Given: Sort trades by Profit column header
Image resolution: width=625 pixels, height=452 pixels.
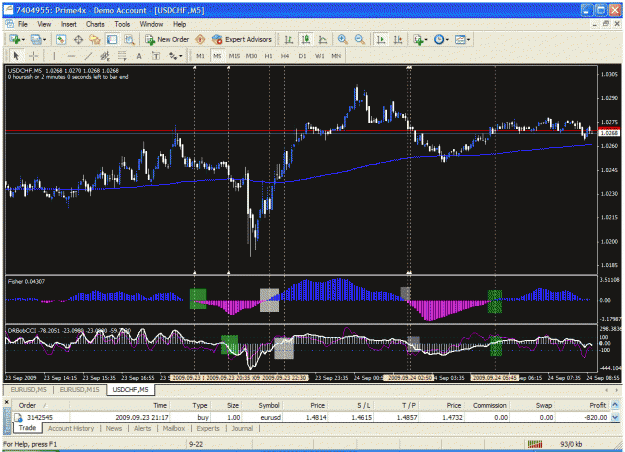Looking at the screenshot, I should coord(597,405).
